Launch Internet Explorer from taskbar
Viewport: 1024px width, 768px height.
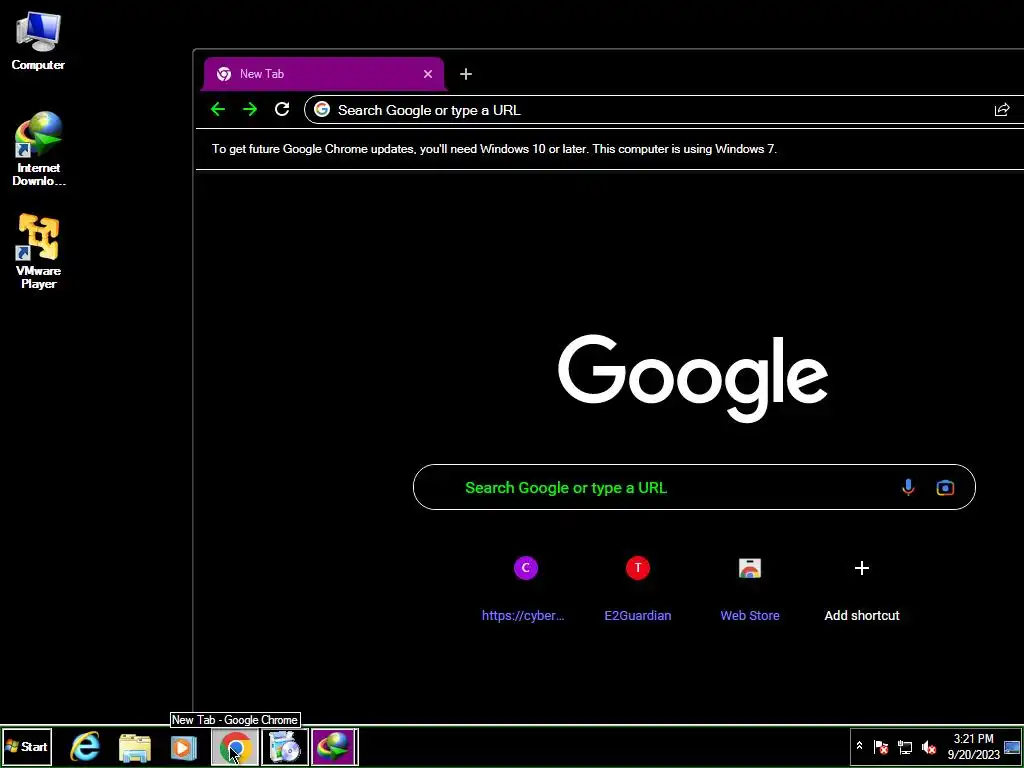coord(85,747)
